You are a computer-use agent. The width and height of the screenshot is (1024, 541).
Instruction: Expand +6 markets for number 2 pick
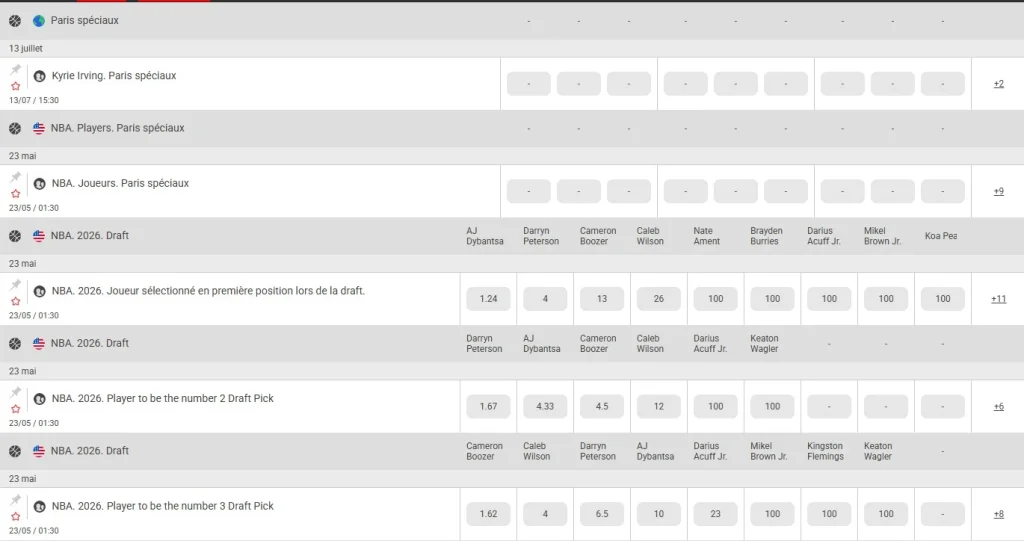tap(999, 406)
